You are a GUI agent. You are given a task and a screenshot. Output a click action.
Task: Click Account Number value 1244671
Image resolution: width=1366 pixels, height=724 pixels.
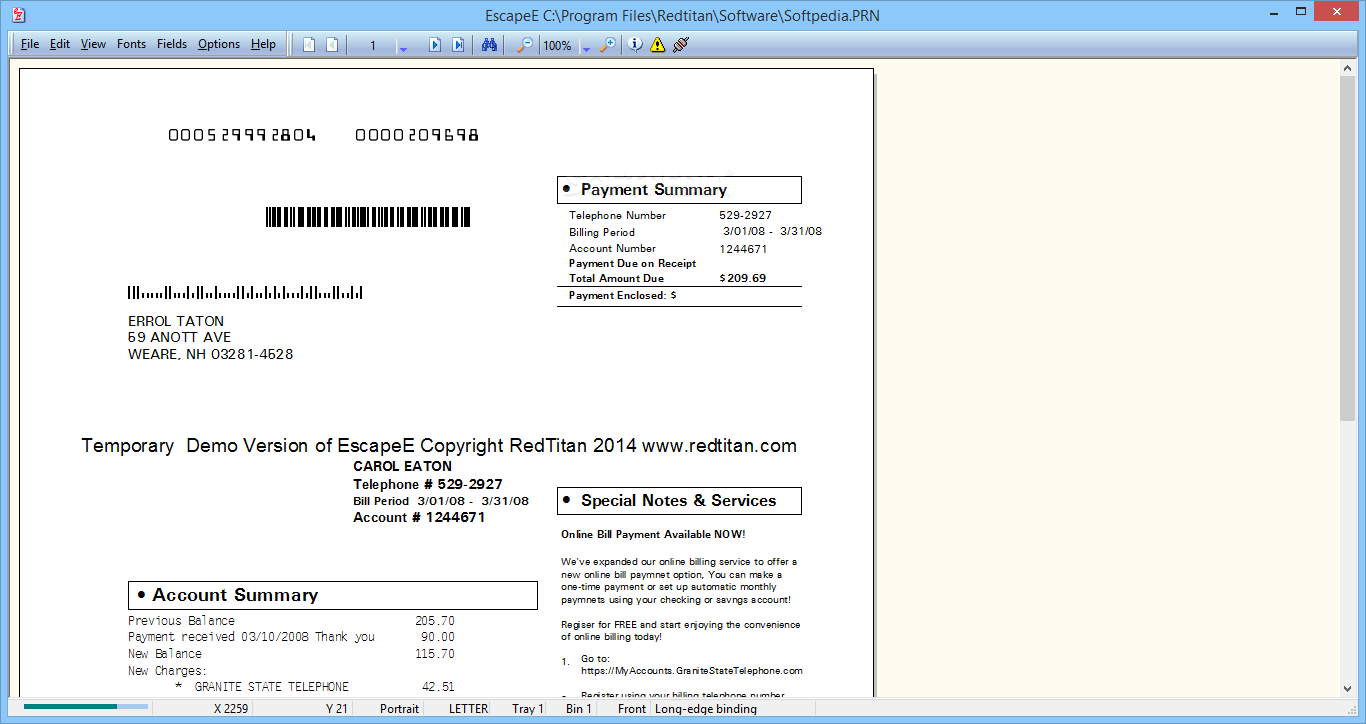tap(743, 249)
